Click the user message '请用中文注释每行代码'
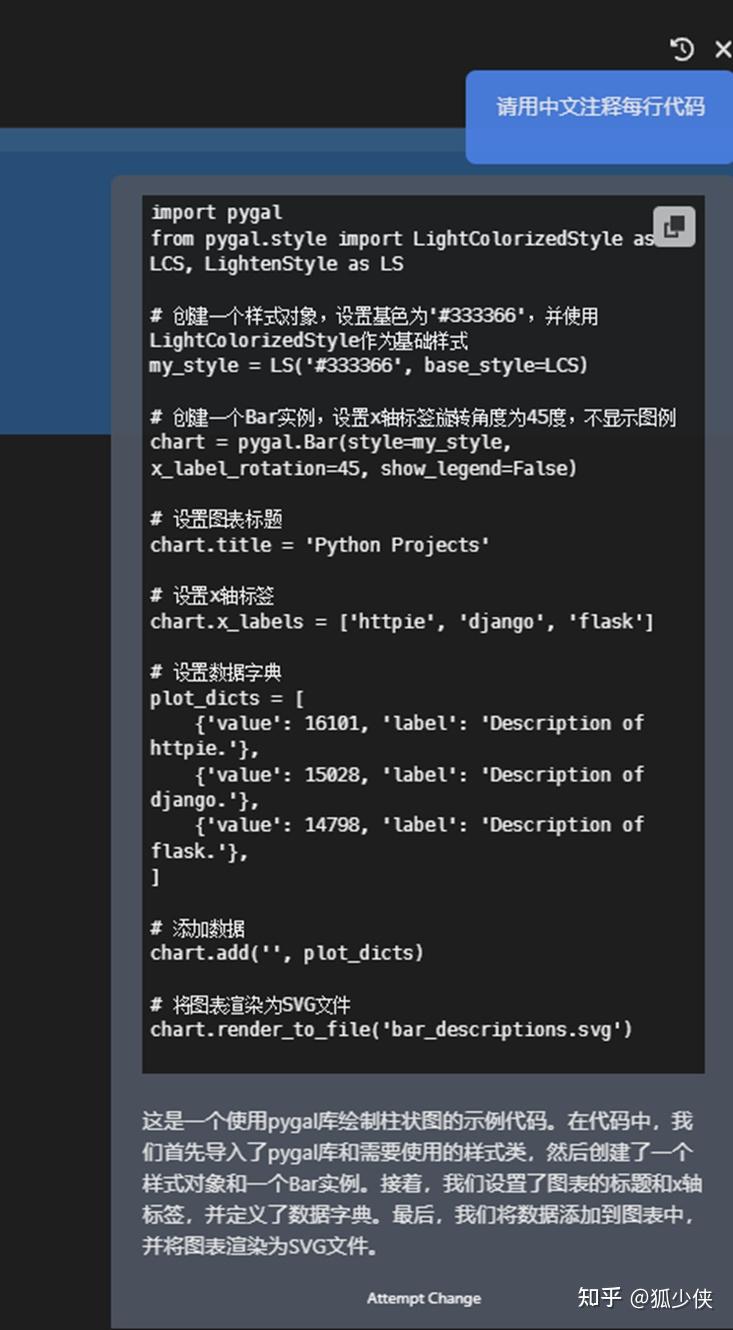 600,107
